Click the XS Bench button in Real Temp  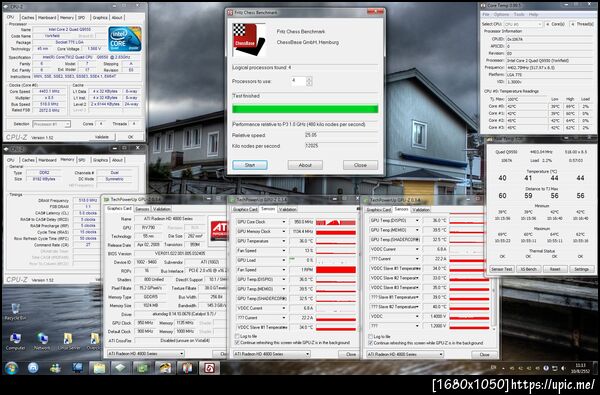[x=528, y=269]
